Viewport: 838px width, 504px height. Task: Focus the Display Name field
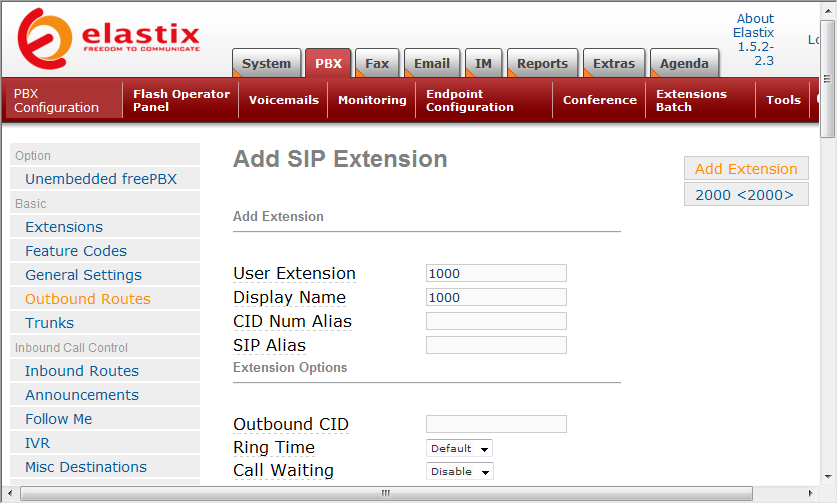click(x=496, y=297)
